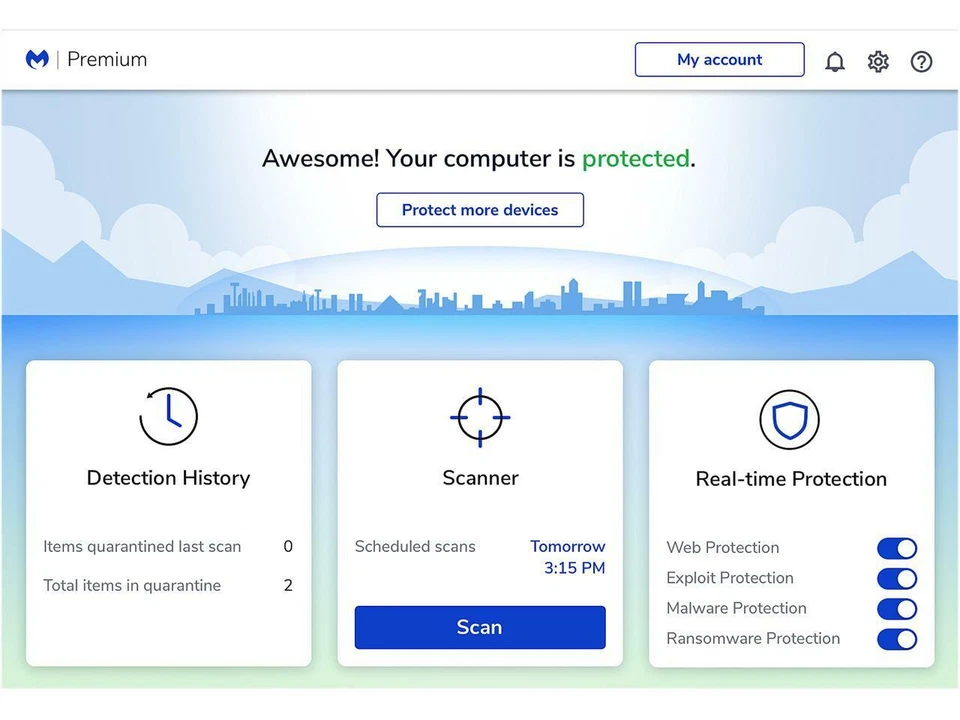
Task: Click the Detection History clock icon
Action: 168,417
